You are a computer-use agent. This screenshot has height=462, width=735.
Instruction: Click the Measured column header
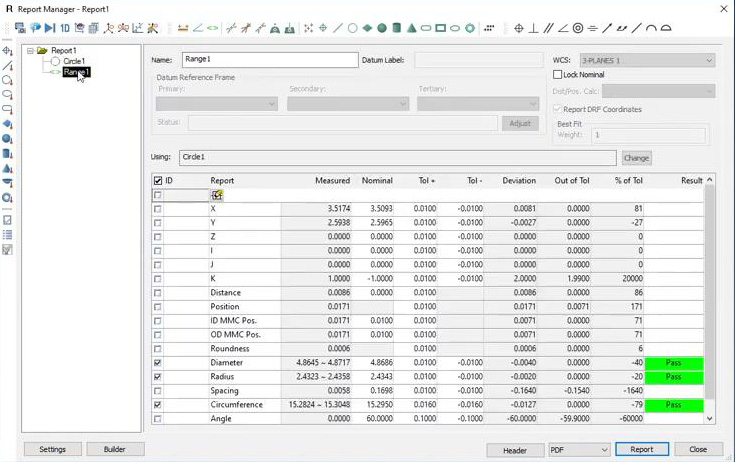tap(332, 180)
